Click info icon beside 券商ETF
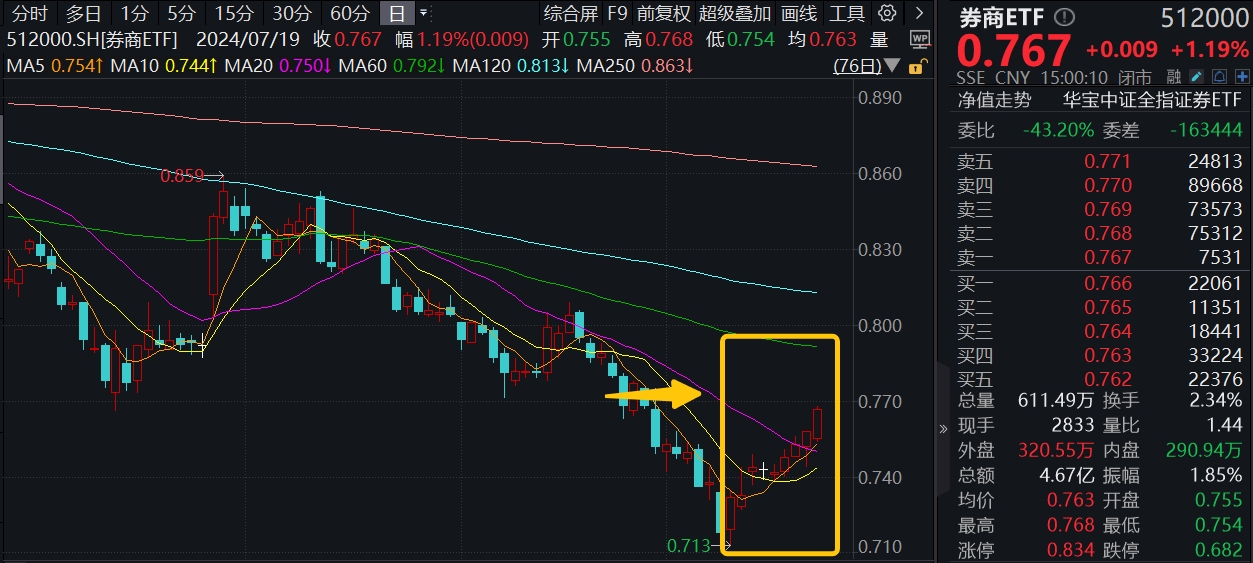The height and width of the screenshot is (563, 1253). pyautogui.click(x=1064, y=17)
